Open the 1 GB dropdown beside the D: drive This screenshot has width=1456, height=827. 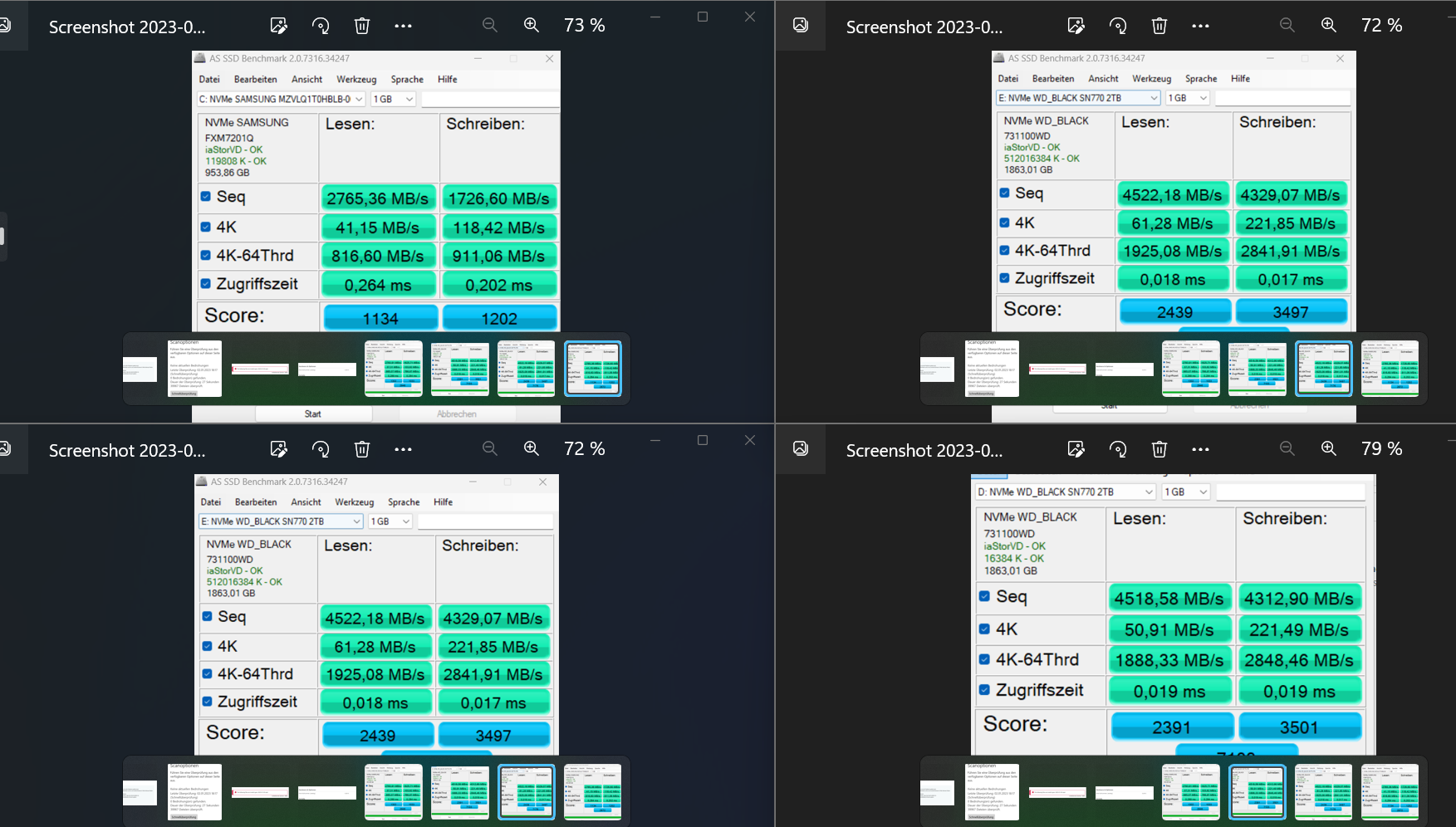1185,492
